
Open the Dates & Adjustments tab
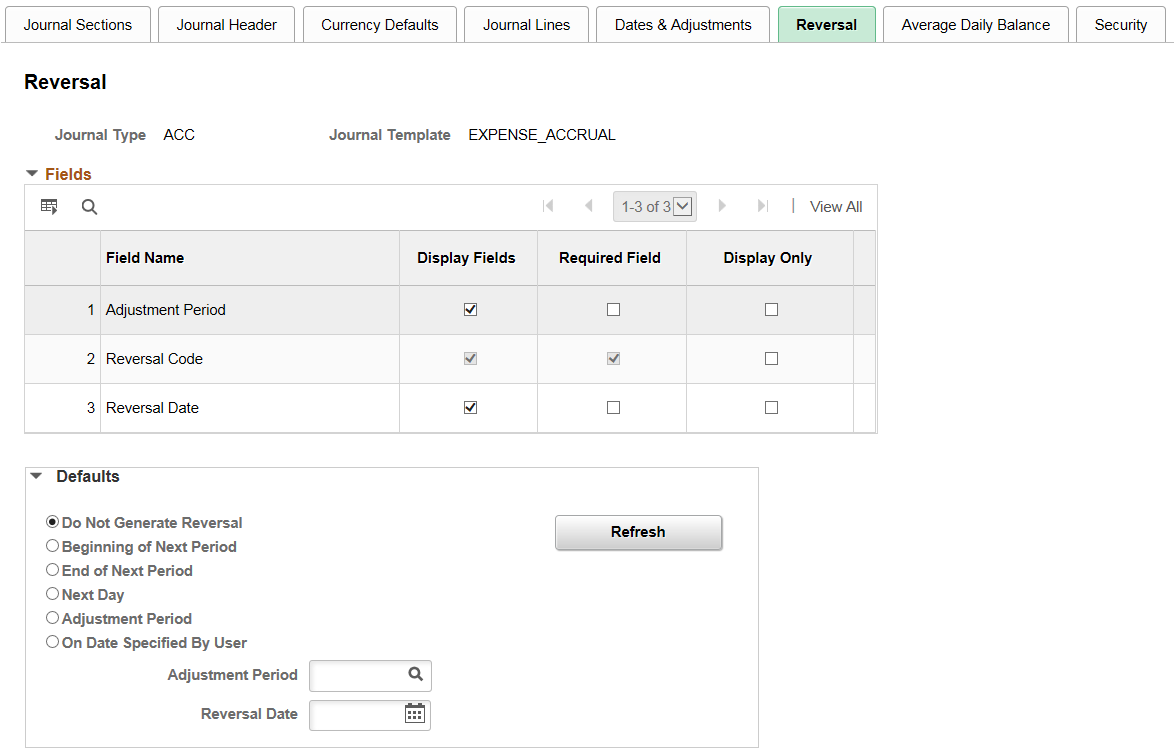point(683,25)
